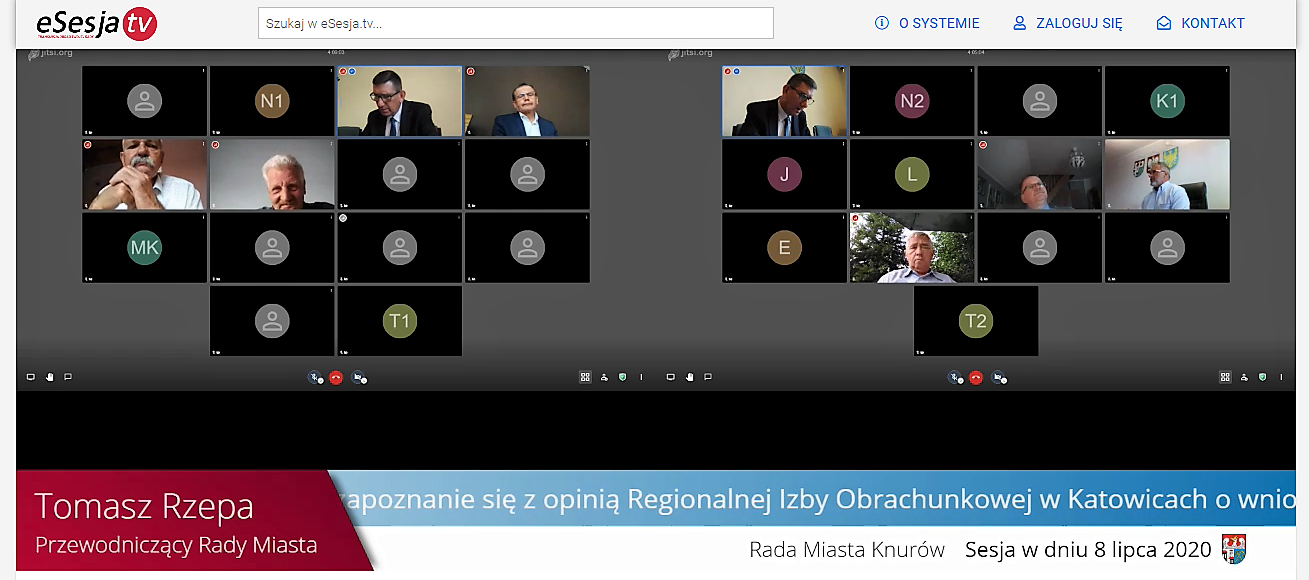Click the ZALOGUJ SIĘ login link
The width and height of the screenshot is (1309, 580).
tap(1068, 23)
